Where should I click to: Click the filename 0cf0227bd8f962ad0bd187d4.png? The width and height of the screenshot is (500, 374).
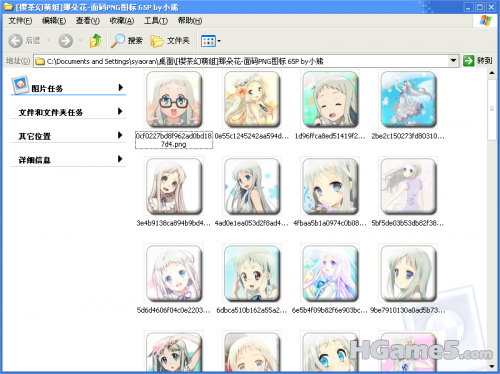174,140
